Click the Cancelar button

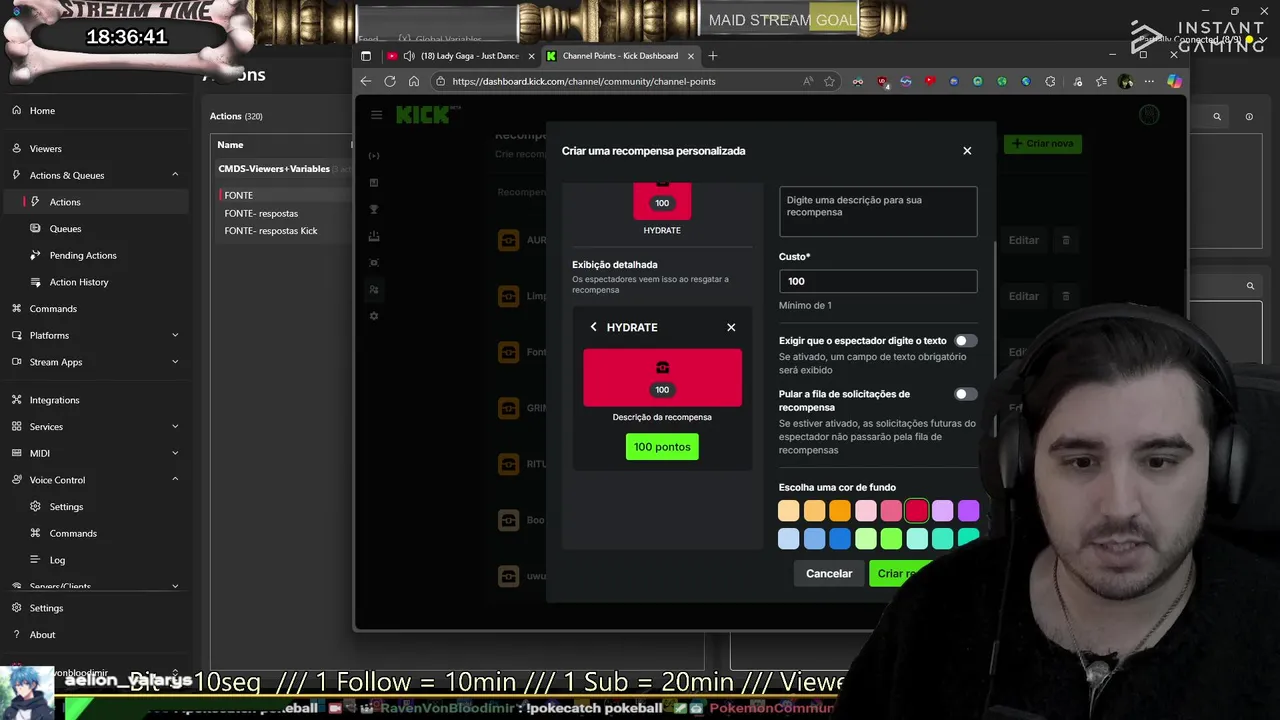[829, 574]
